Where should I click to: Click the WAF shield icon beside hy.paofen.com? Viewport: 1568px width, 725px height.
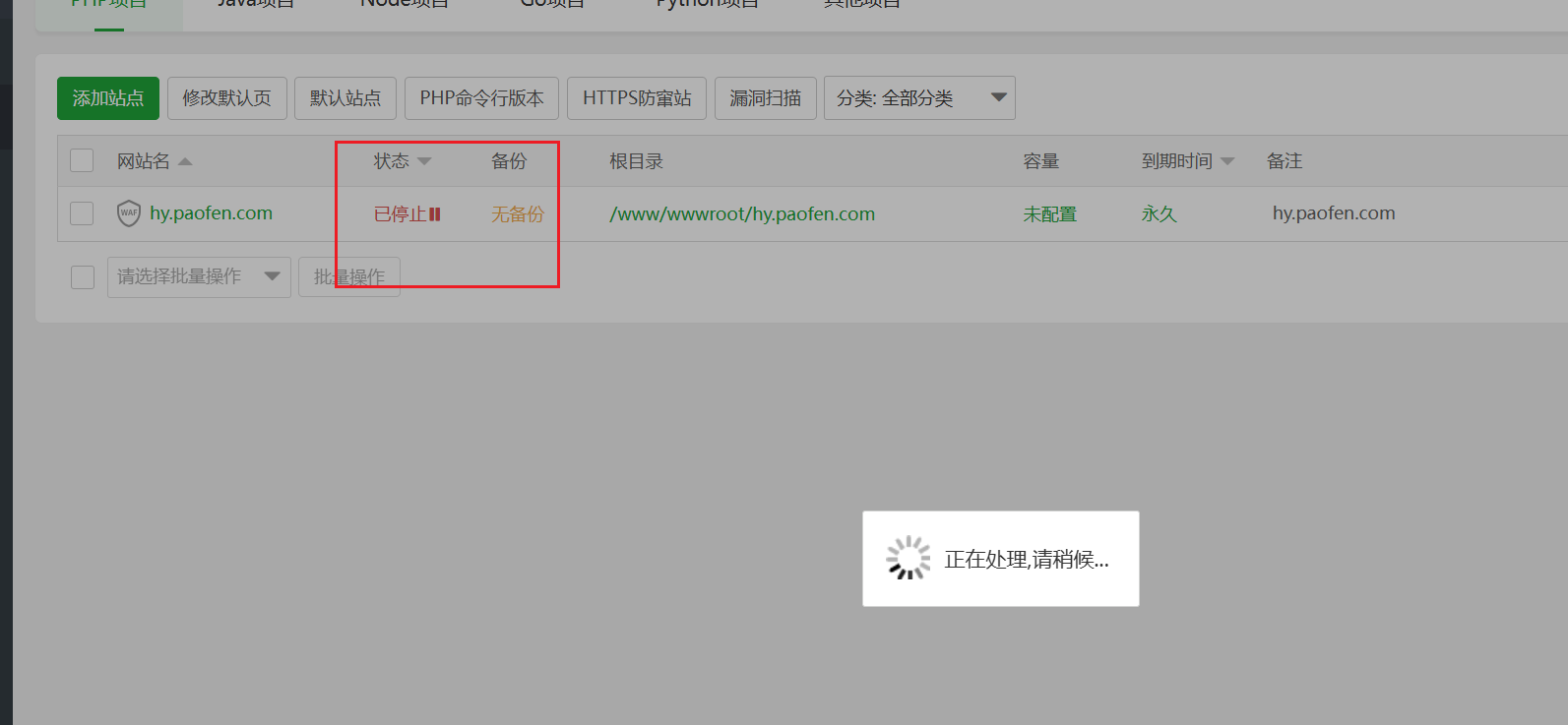(x=129, y=213)
